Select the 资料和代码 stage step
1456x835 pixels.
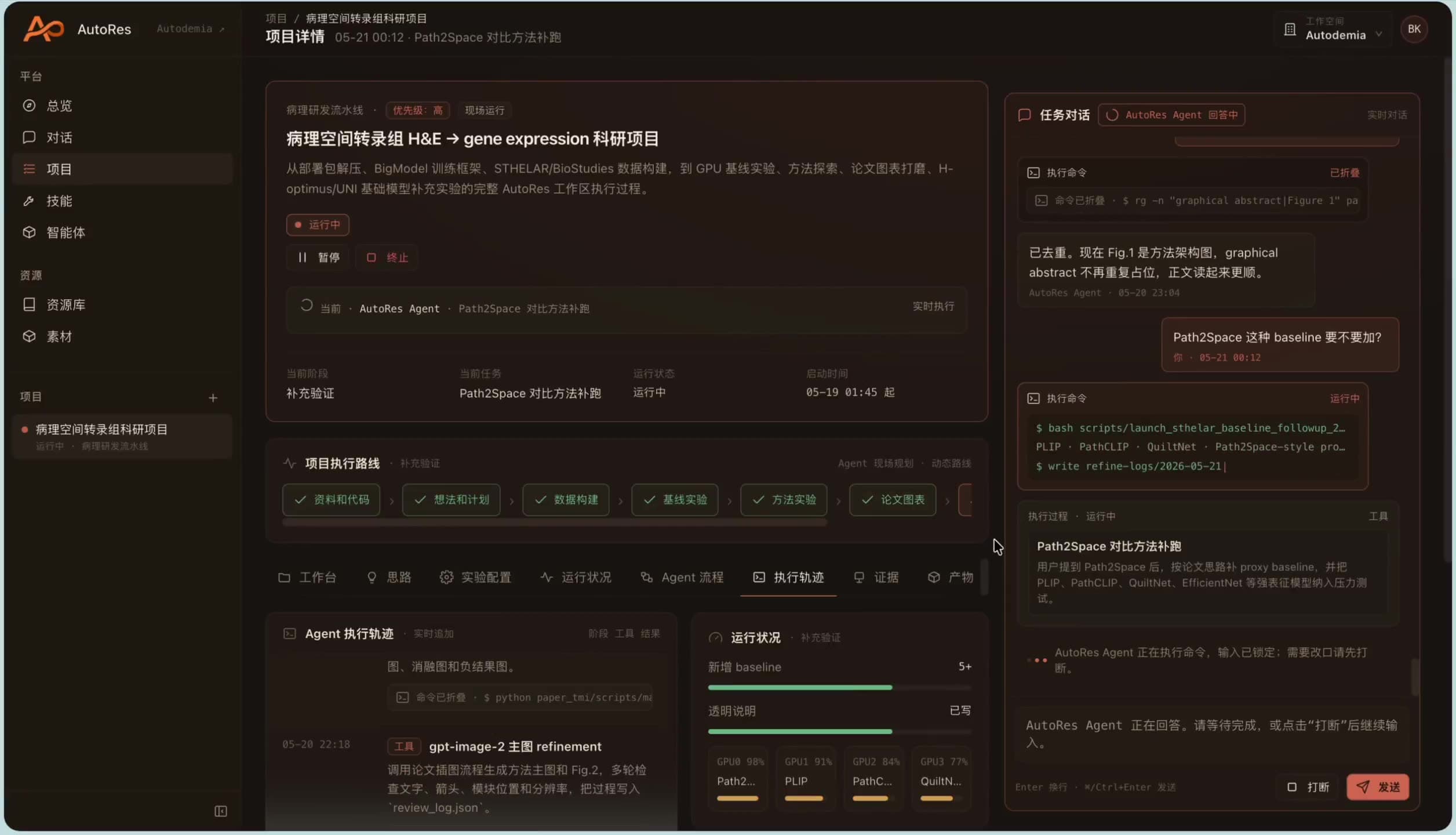tap(331, 500)
